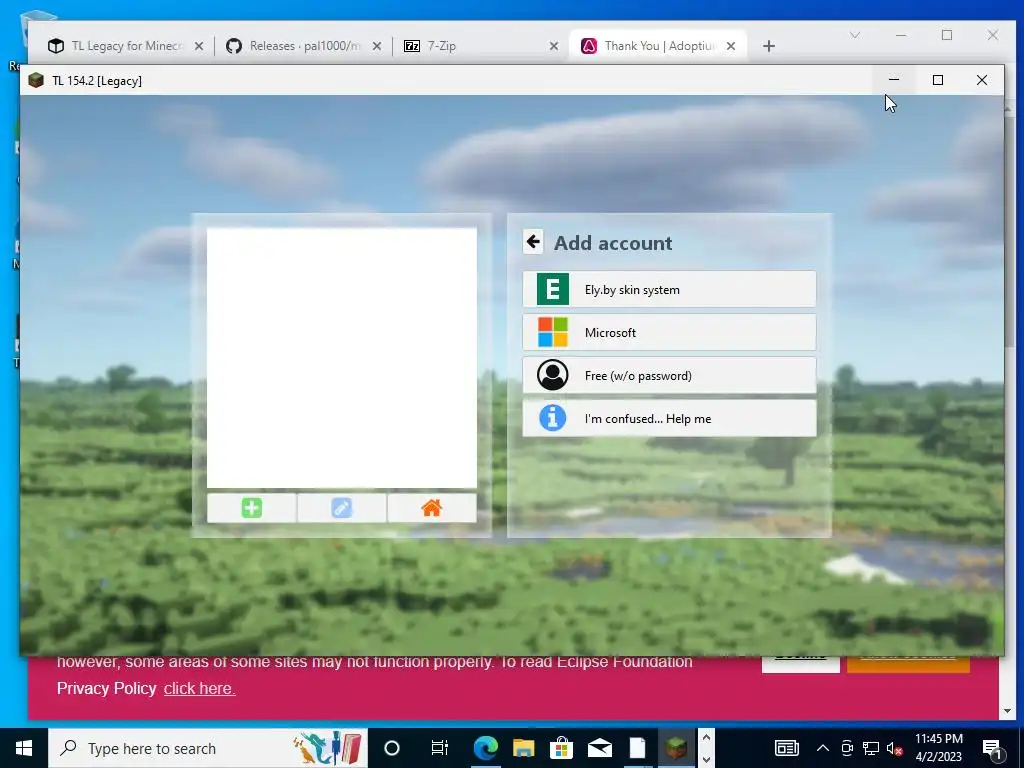Switch to the Releases pal1000 GitHub tab

[x=304, y=46]
